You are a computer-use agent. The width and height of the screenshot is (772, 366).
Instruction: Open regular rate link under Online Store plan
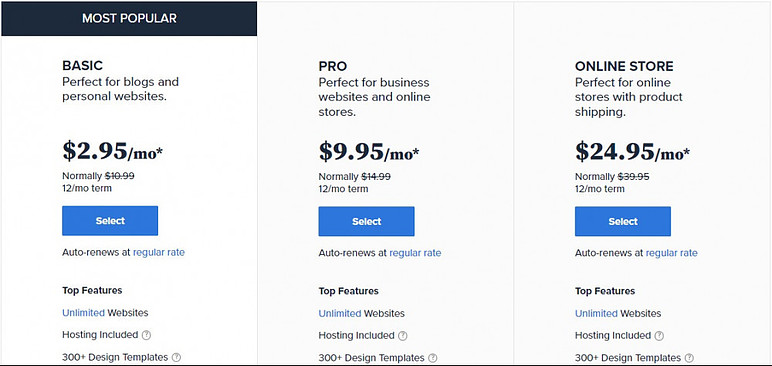point(672,253)
